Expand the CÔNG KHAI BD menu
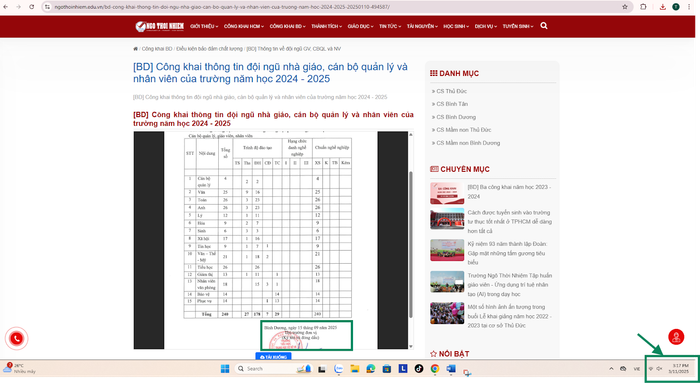The image size is (700, 383). 288,26
